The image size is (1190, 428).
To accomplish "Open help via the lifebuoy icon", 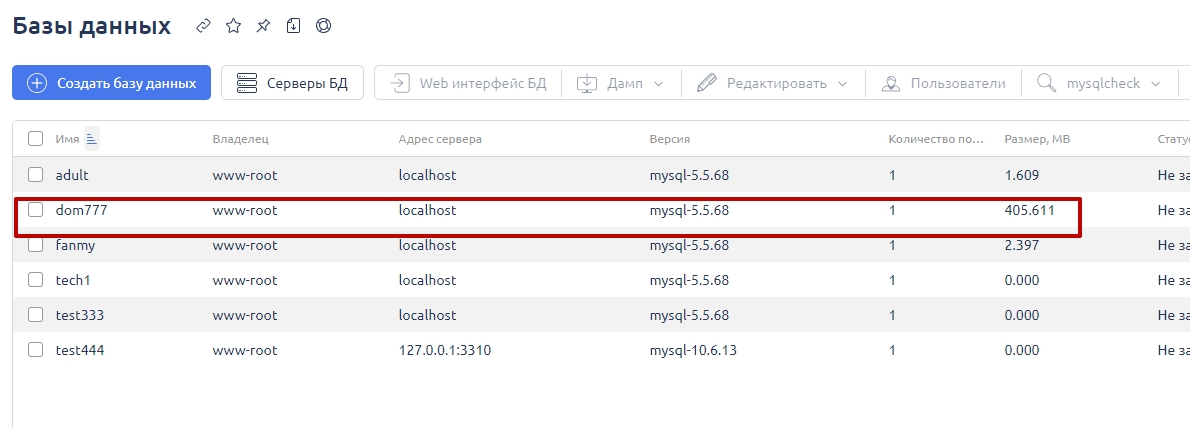I will tap(323, 26).
